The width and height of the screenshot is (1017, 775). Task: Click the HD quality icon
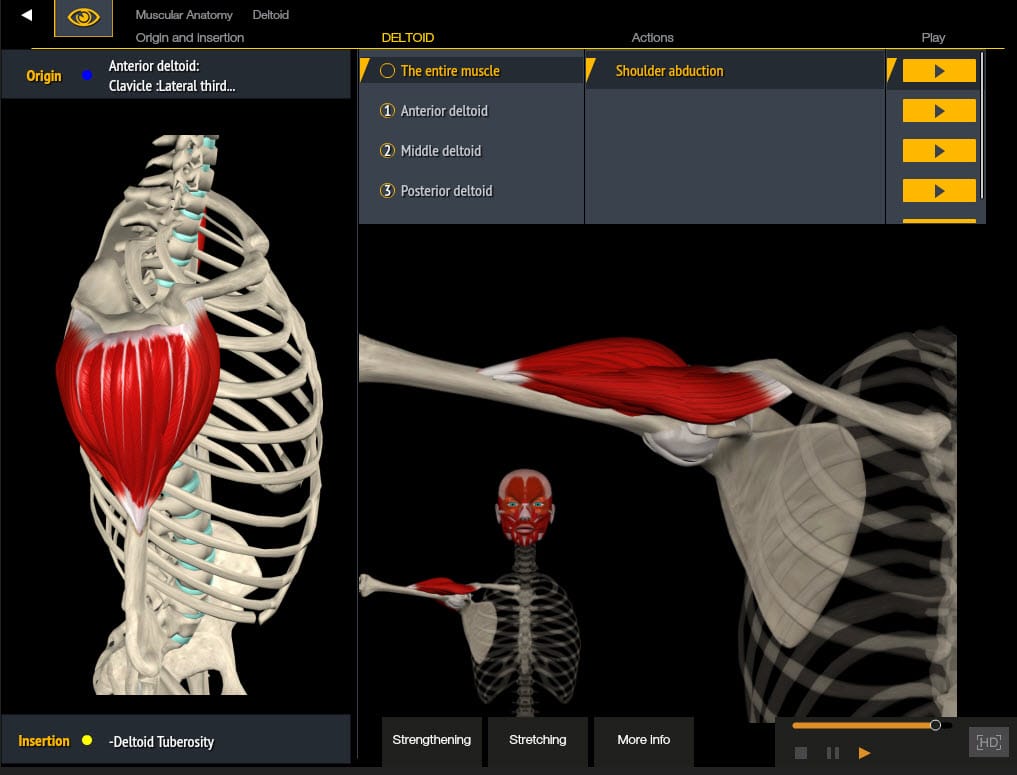(987, 742)
